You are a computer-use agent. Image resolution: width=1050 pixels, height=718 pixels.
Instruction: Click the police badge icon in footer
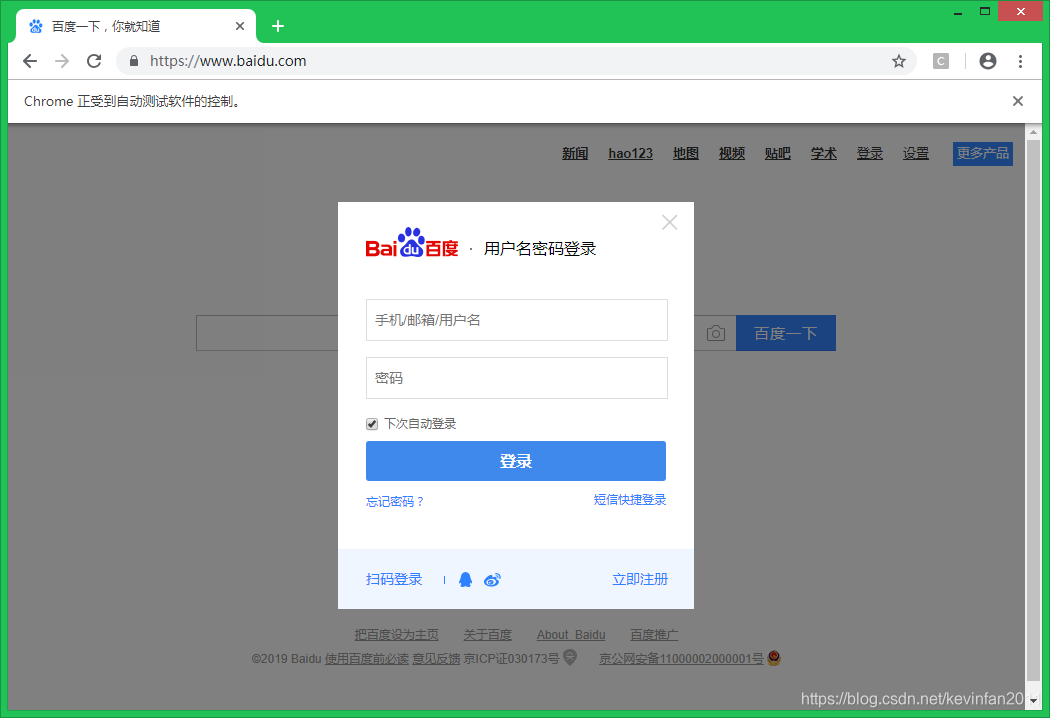(x=774, y=658)
